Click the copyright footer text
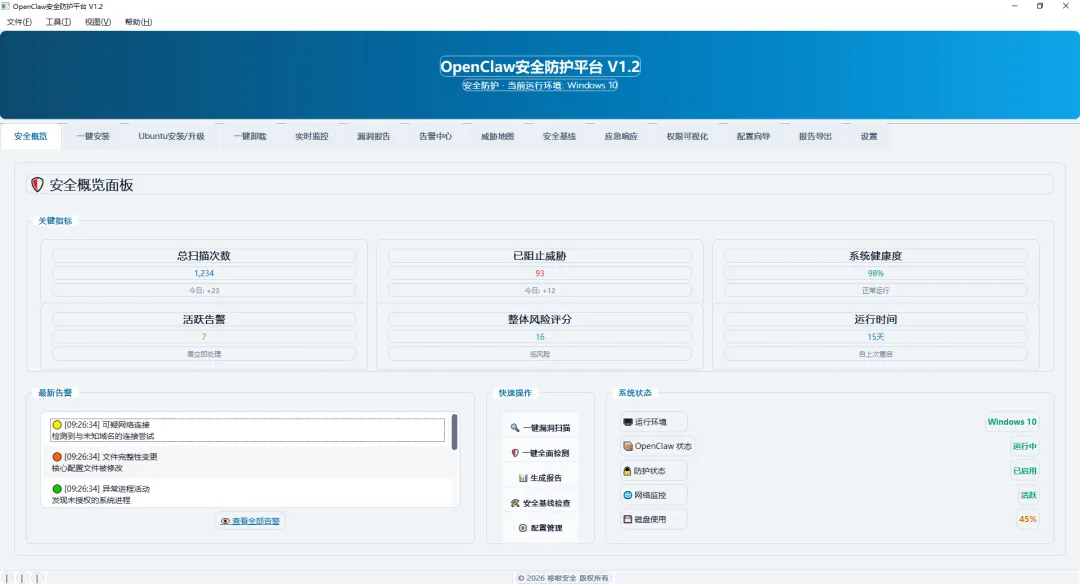The width and height of the screenshot is (1080, 584). (x=563, y=578)
